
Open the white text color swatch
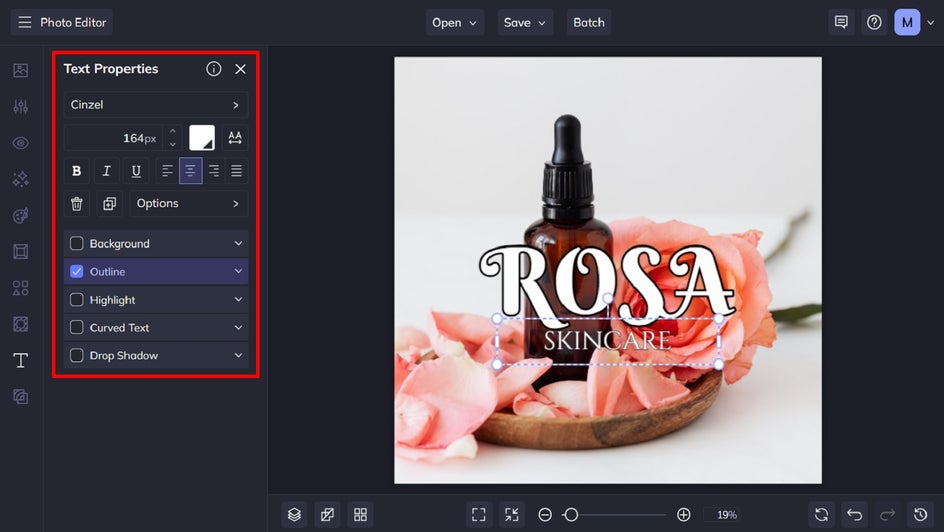(202, 138)
